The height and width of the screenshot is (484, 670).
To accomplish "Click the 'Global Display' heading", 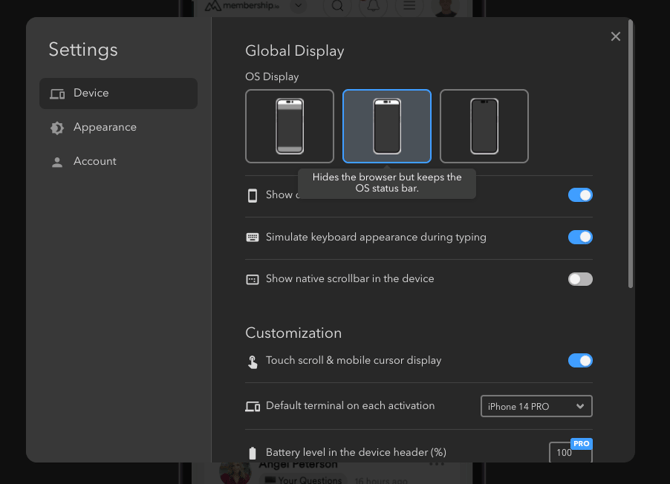I will (294, 51).
